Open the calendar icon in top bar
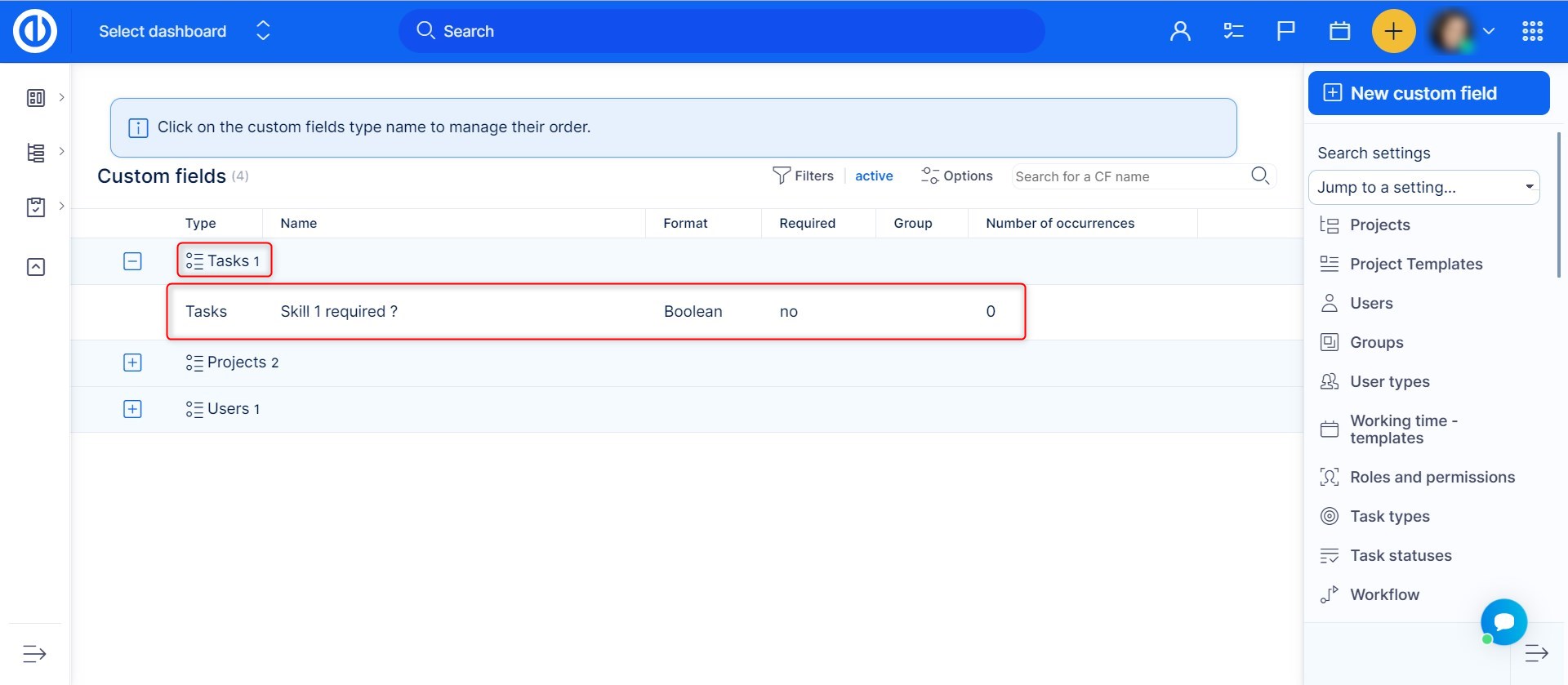 tap(1339, 32)
